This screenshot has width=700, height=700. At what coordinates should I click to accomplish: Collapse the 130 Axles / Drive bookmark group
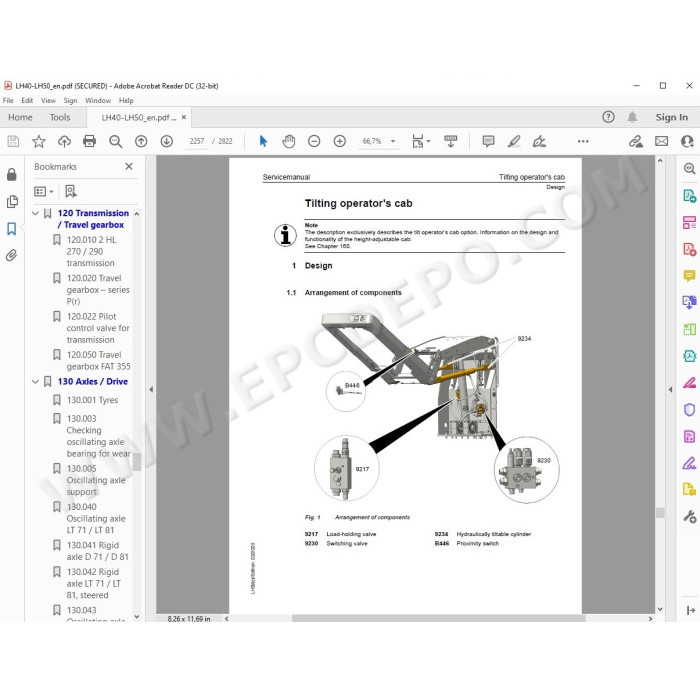36,382
